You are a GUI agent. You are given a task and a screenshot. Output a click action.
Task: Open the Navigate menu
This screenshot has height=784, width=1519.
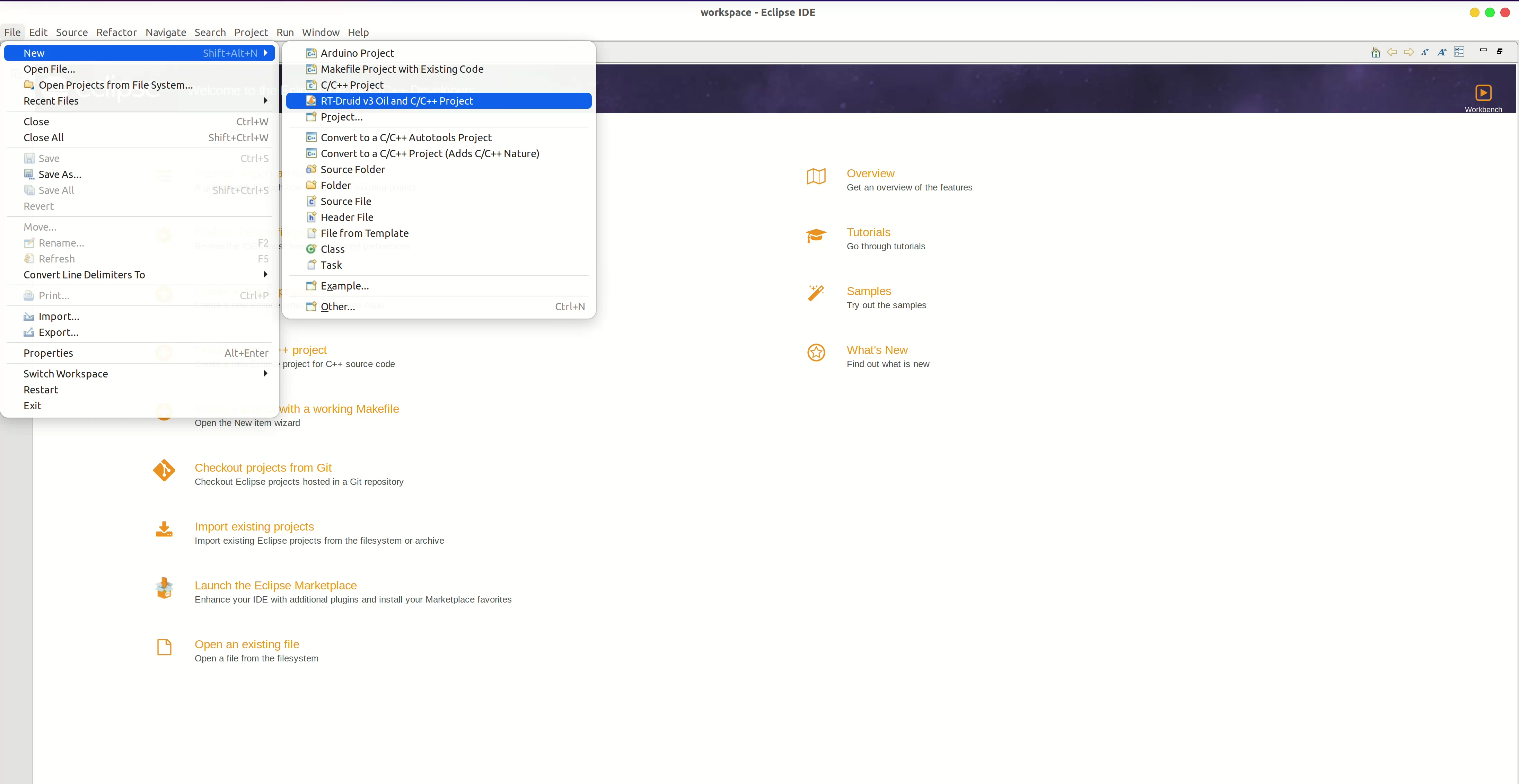166,33
